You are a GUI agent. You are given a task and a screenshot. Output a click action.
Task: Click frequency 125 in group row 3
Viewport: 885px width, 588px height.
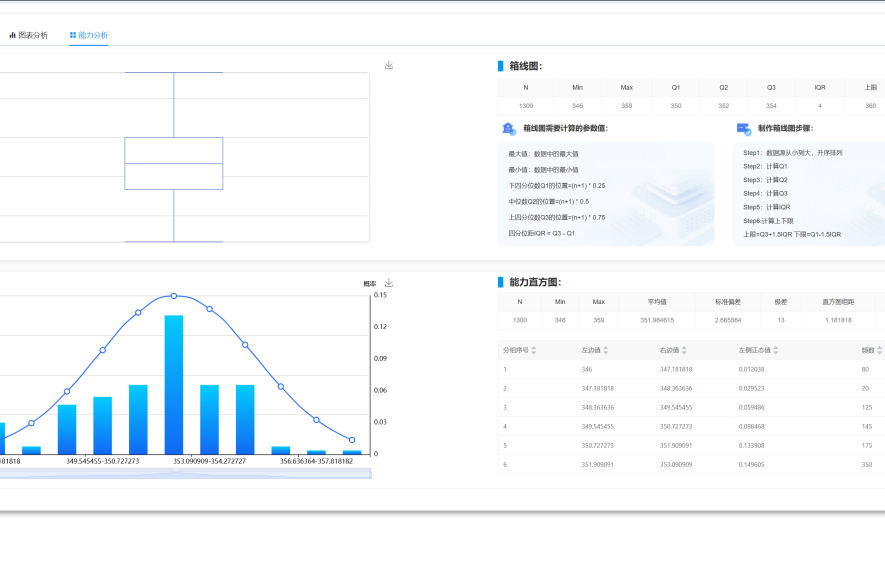point(867,407)
